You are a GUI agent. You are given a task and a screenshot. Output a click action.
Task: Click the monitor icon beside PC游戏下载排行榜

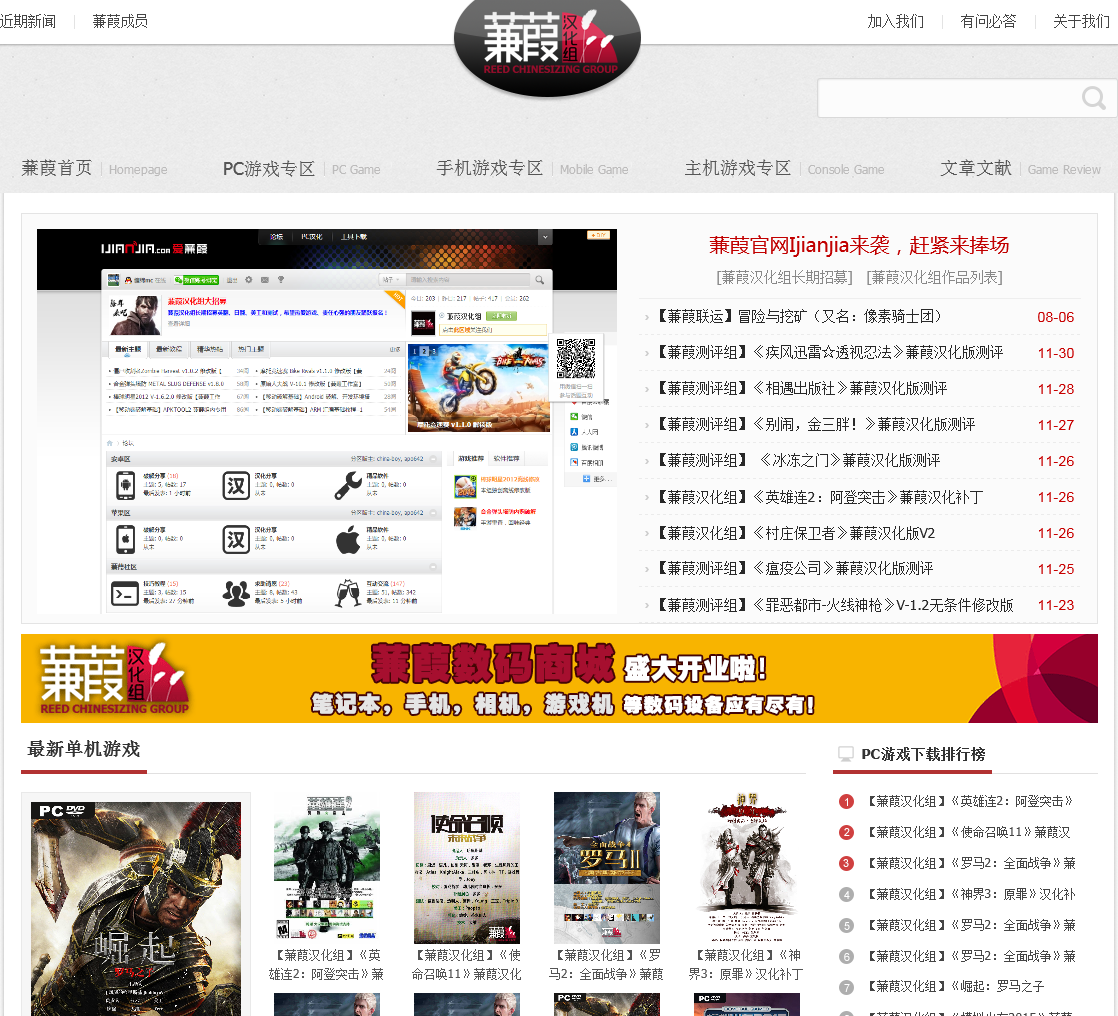coord(846,754)
